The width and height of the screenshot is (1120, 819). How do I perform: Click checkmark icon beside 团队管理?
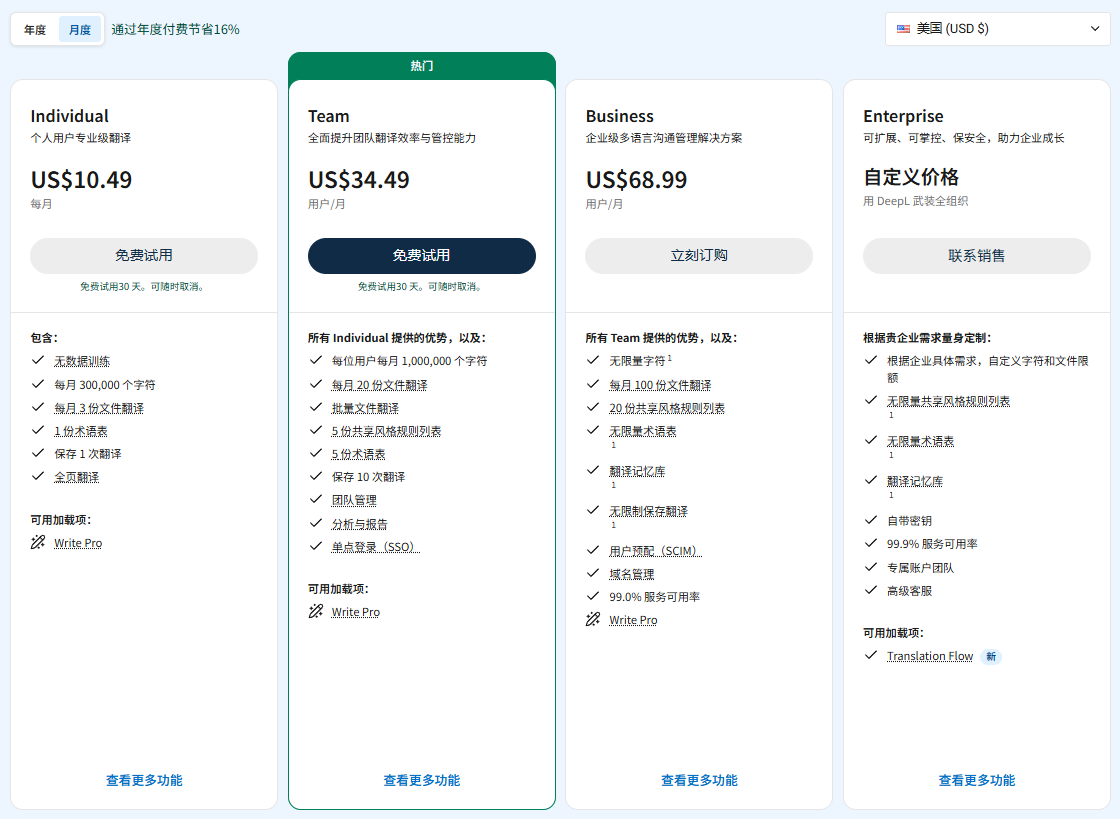coord(316,500)
